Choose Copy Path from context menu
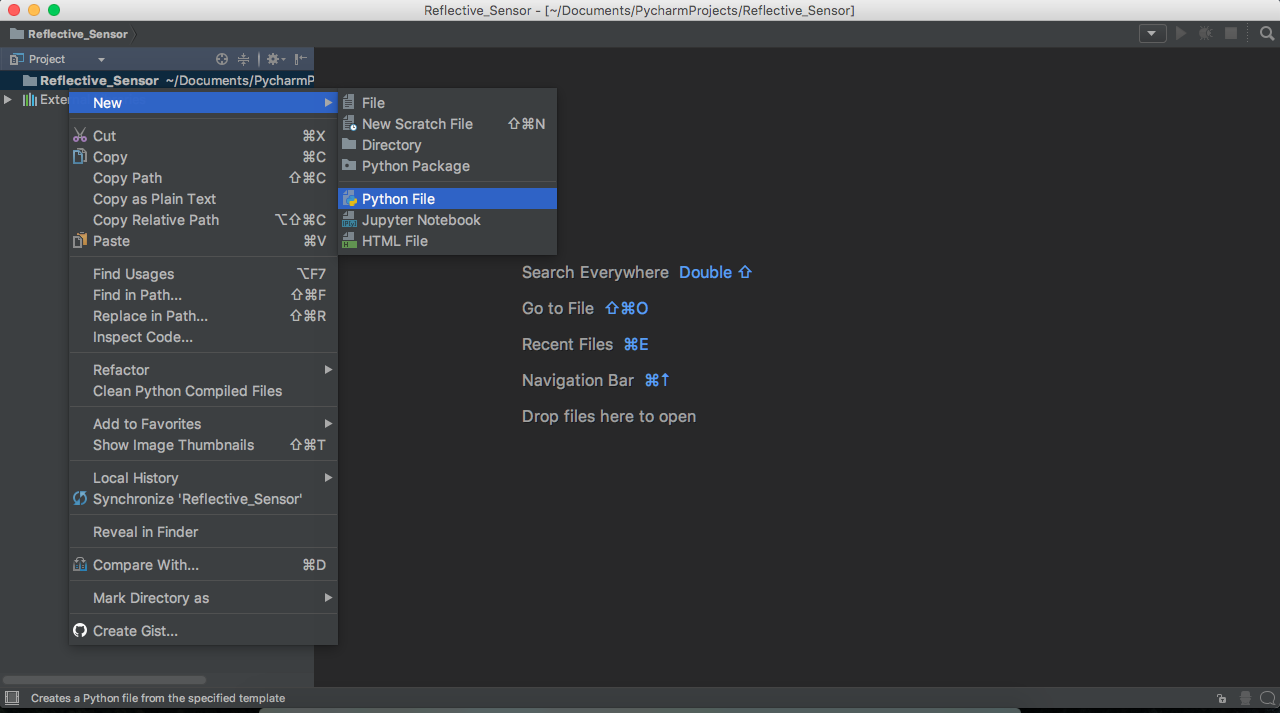This screenshot has height=713, width=1280. [203, 178]
